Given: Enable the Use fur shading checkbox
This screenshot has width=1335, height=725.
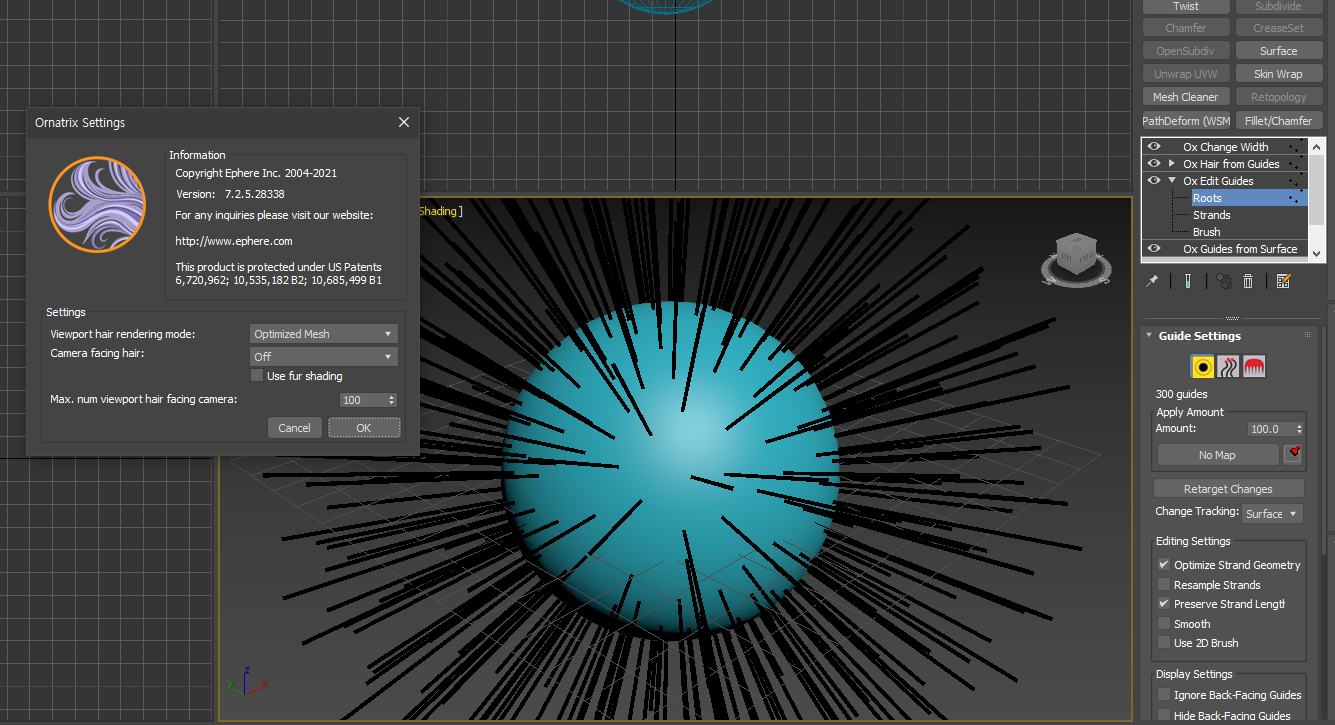Looking at the screenshot, I should click(257, 376).
